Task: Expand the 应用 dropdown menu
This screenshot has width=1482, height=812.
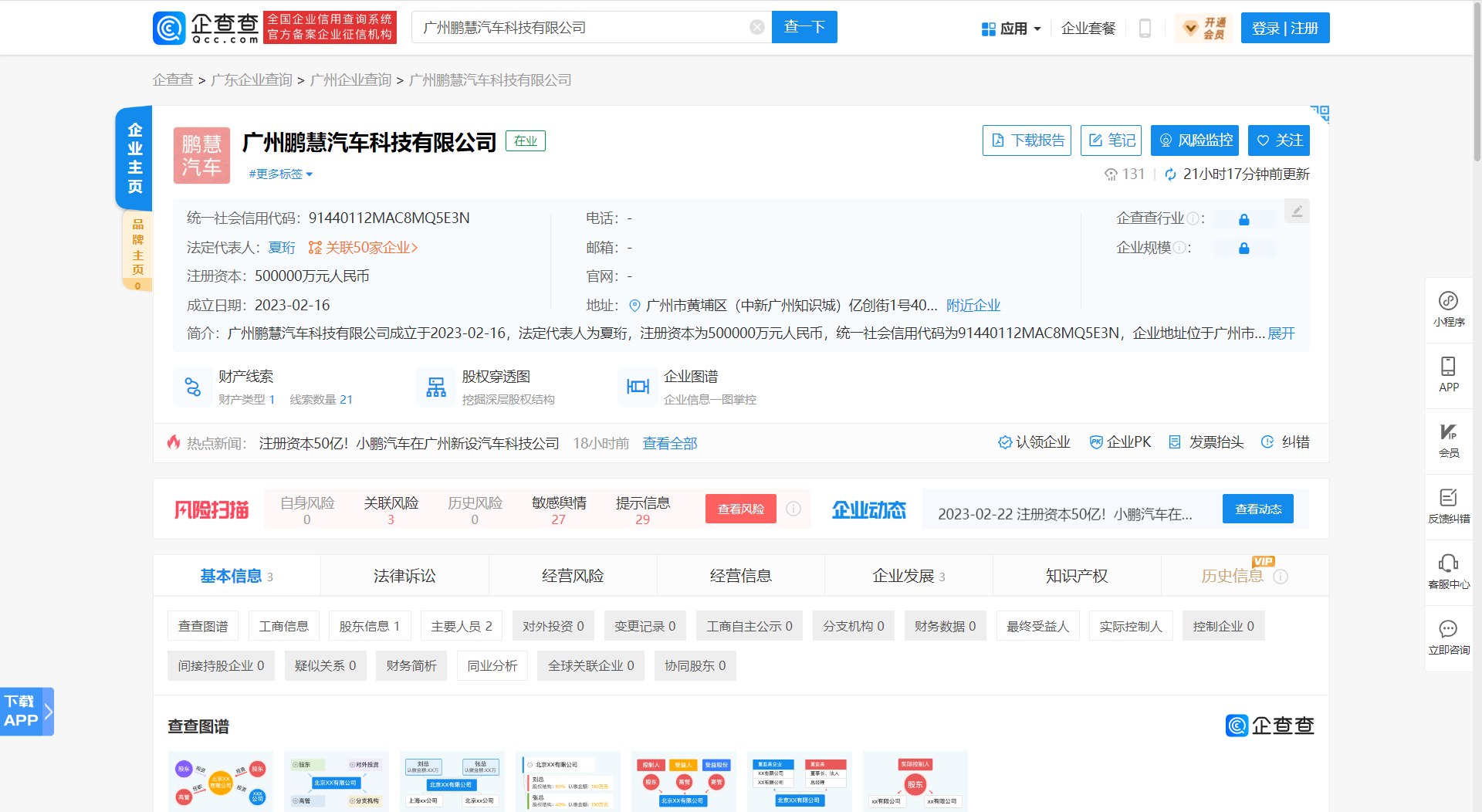Action: click(1011, 29)
